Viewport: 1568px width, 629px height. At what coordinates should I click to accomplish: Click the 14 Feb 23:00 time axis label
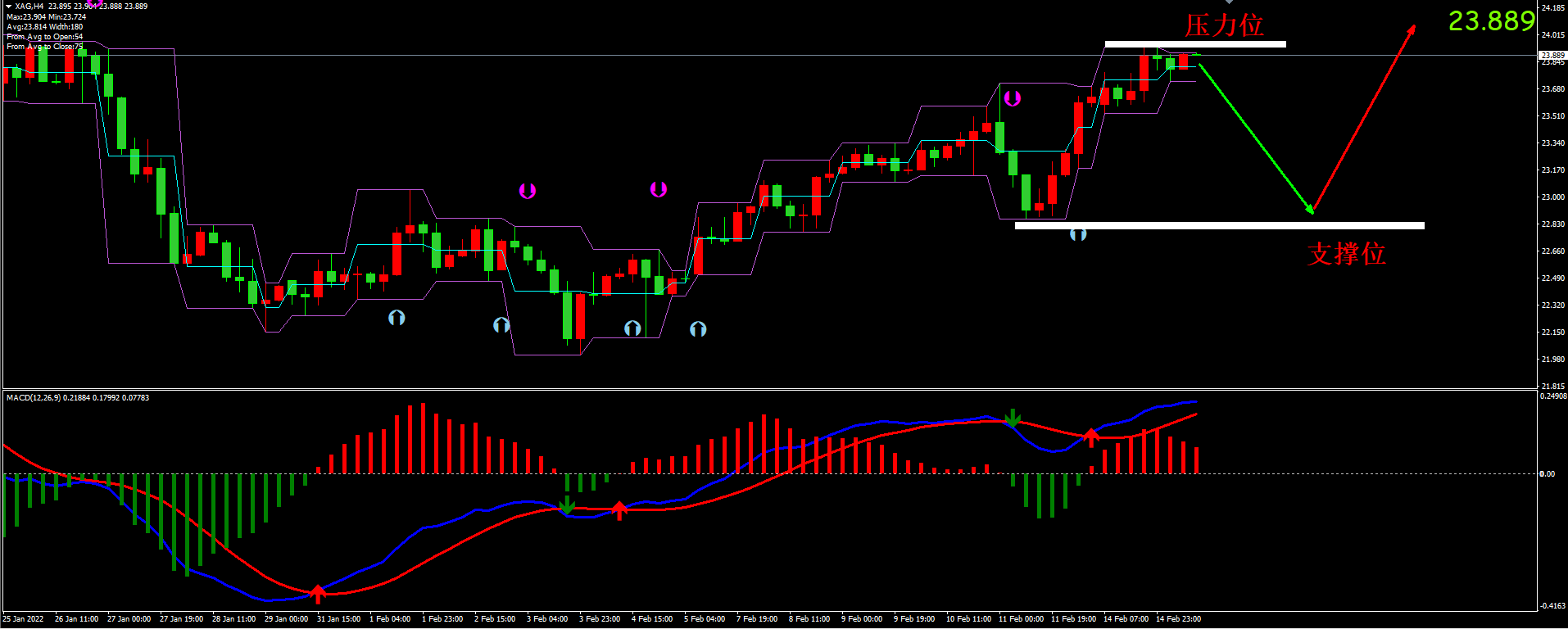pyautogui.click(x=1178, y=619)
